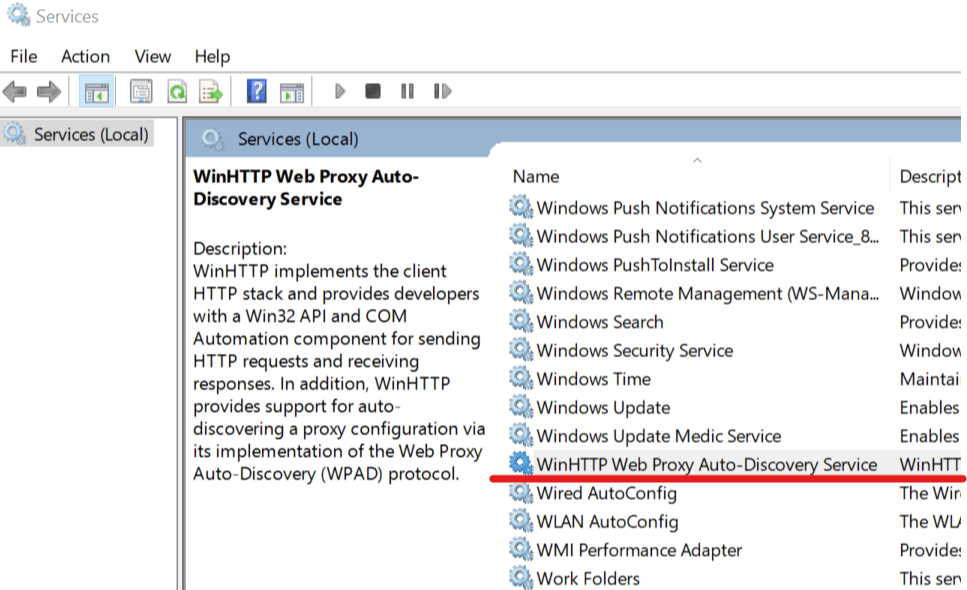The height and width of the screenshot is (590, 967).
Task: Toggle Show/Hide Action Pane toolbar icon
Action: click(x=292, y=92)
